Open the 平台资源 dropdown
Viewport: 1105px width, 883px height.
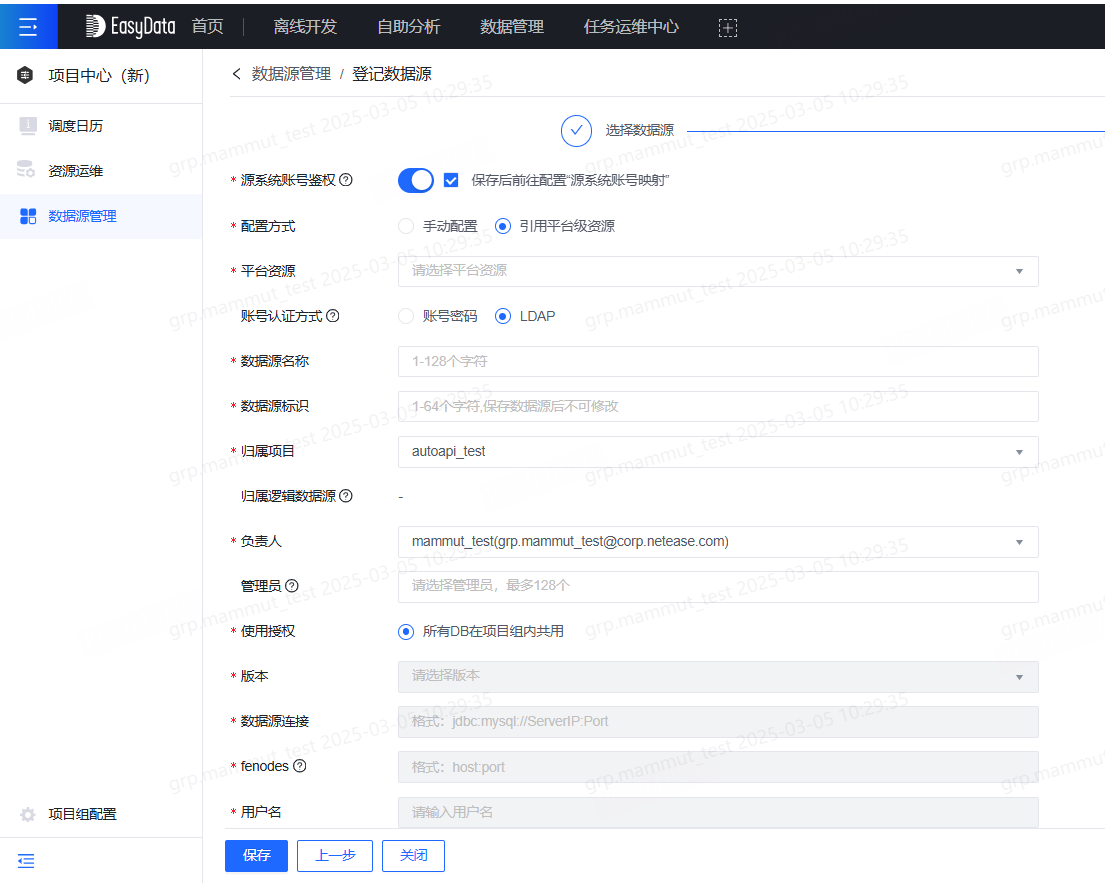pyautogui.click(x=718, y=271)
